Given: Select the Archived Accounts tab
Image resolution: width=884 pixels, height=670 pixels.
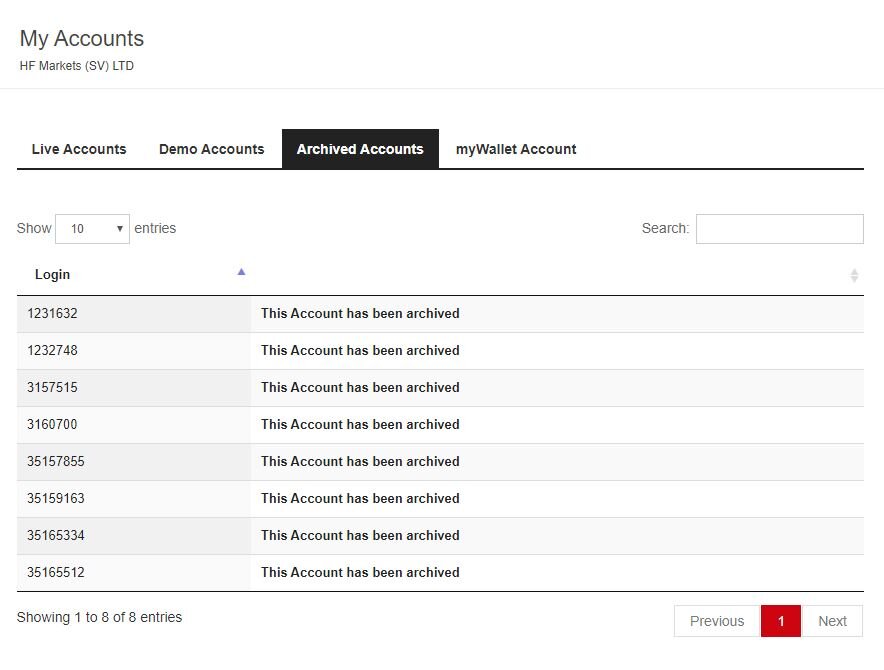Looking at the screenshot, I should click(360, 149).
